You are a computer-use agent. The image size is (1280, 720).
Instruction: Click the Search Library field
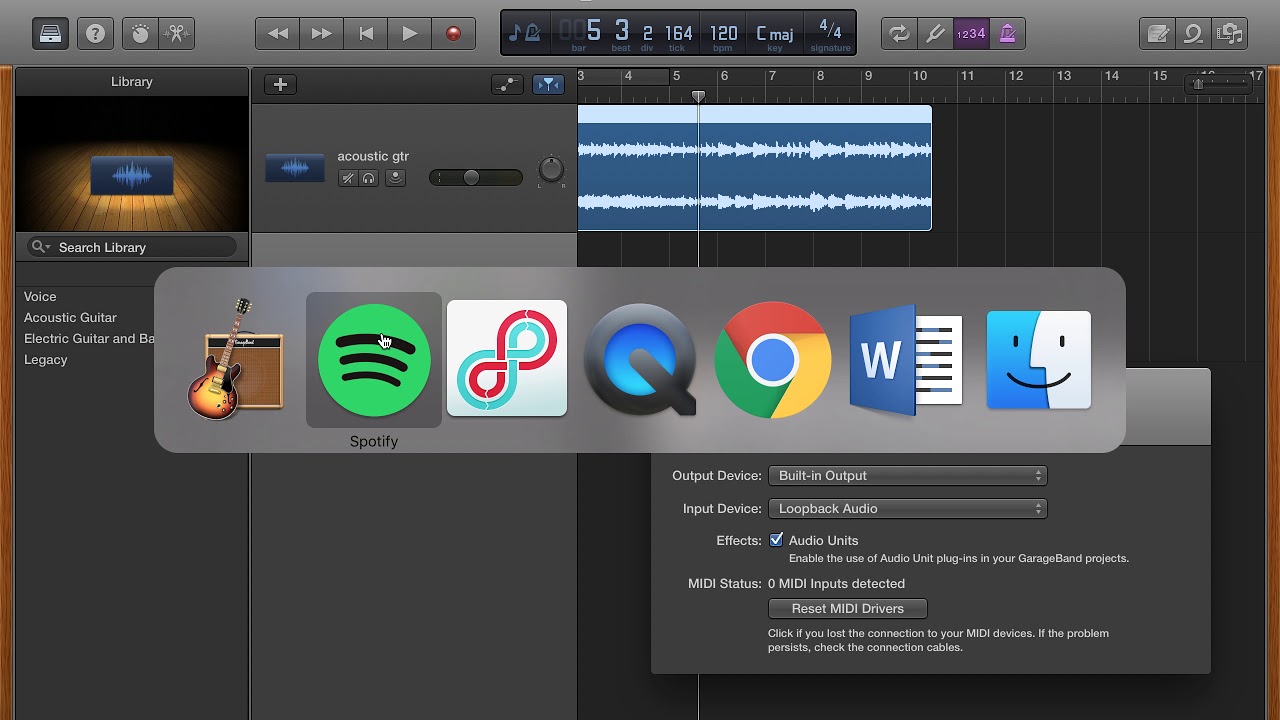point(132,247)
